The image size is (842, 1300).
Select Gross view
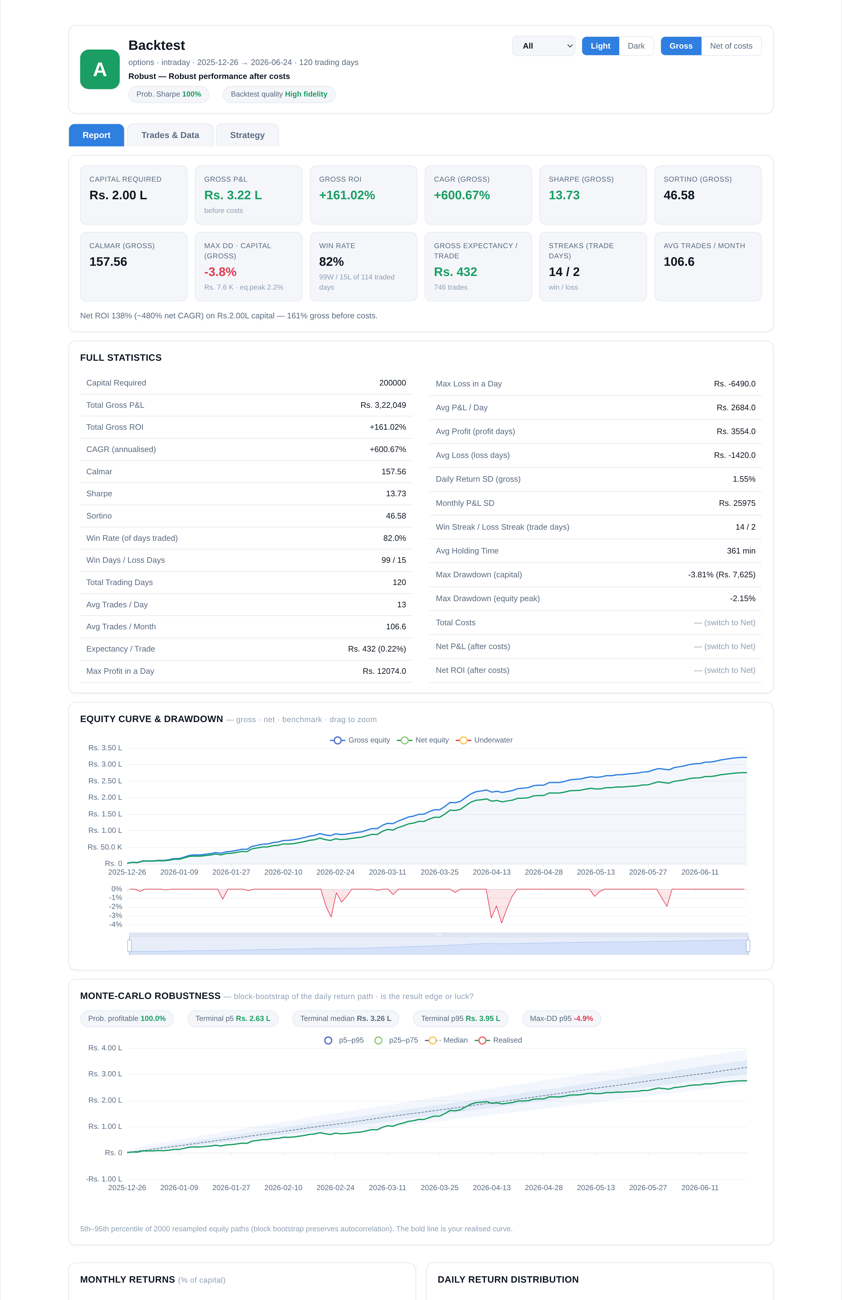click(681, 46)
